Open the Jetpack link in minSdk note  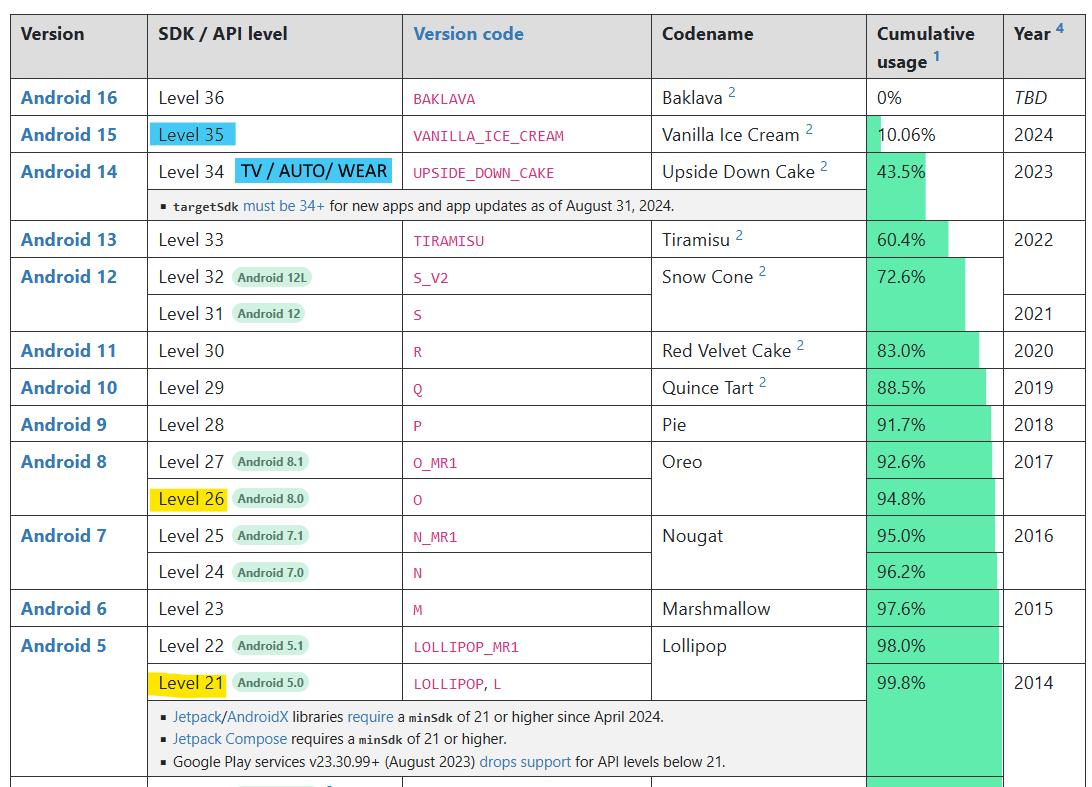pyautogui.click(x=197, y=717)
